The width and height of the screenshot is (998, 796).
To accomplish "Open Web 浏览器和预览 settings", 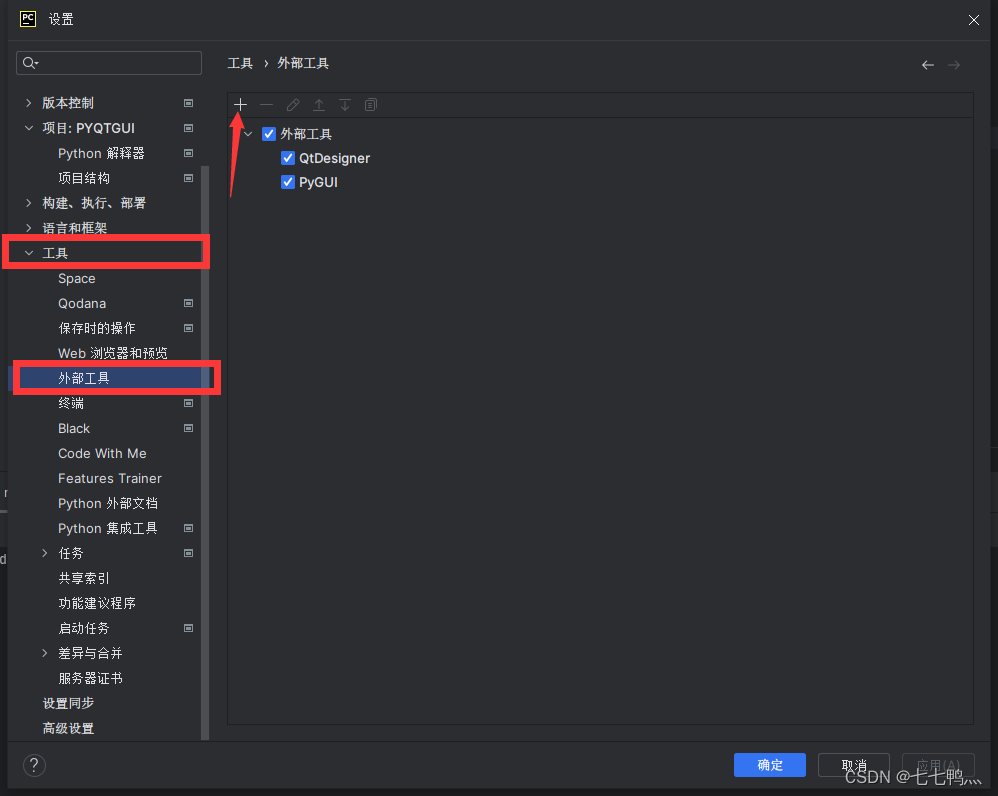I will coord(113,353).
